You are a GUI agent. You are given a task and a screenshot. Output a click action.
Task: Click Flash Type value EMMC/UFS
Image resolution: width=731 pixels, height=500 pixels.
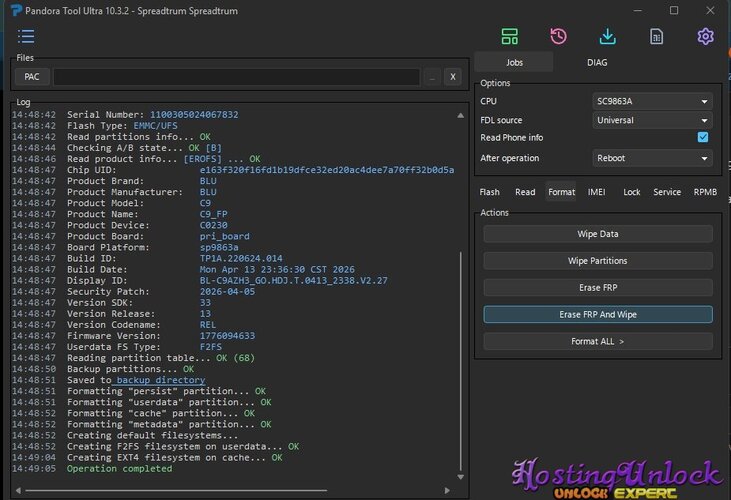(x=155, y=126)
